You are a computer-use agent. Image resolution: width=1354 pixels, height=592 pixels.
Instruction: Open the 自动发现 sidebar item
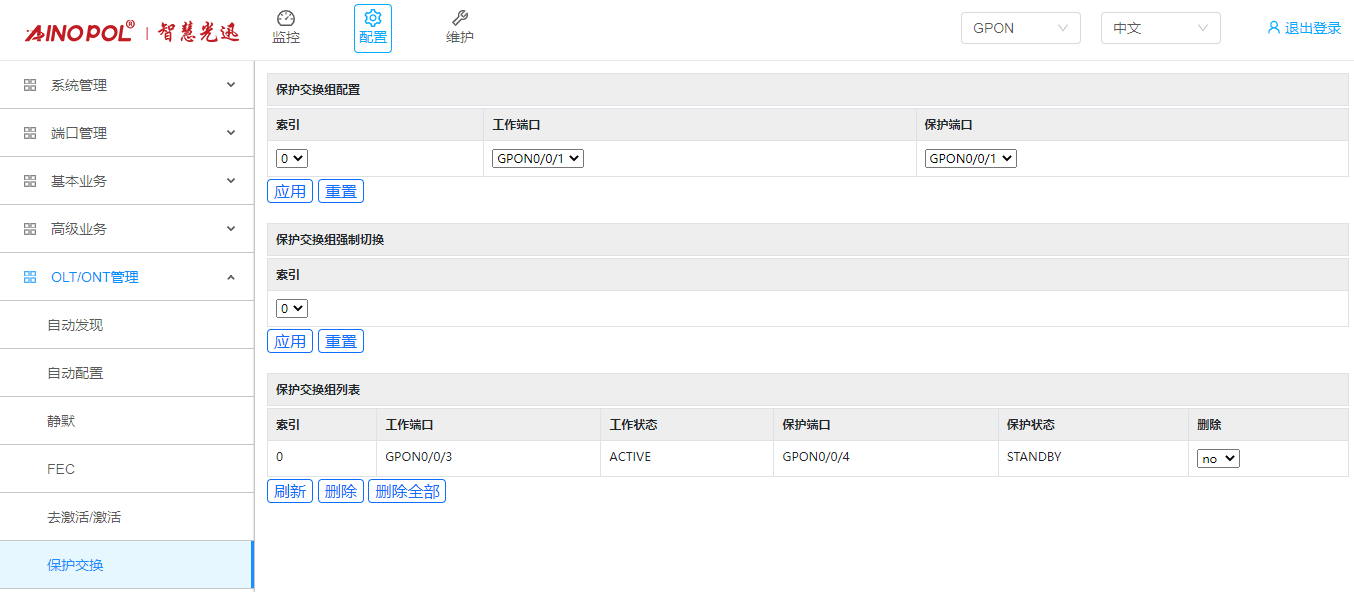click(x=76, y=325)
